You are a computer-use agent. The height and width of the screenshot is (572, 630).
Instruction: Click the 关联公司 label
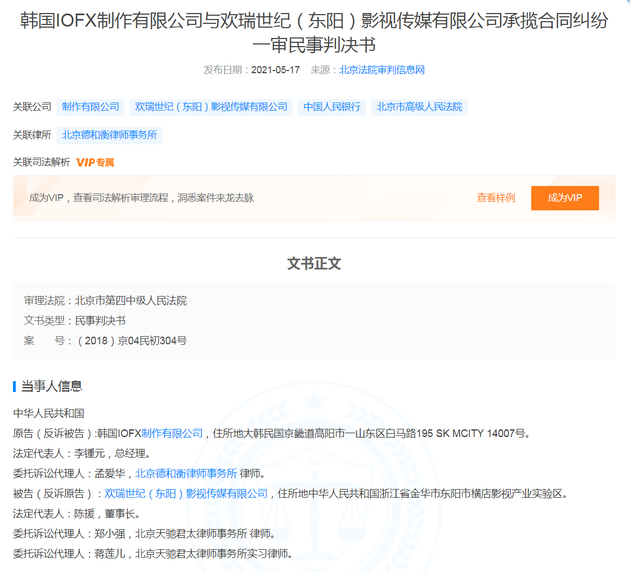pos(32,107)
